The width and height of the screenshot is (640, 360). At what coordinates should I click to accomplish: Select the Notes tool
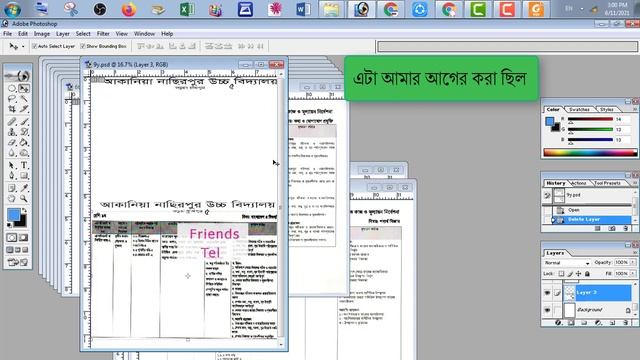coord(12,188)
